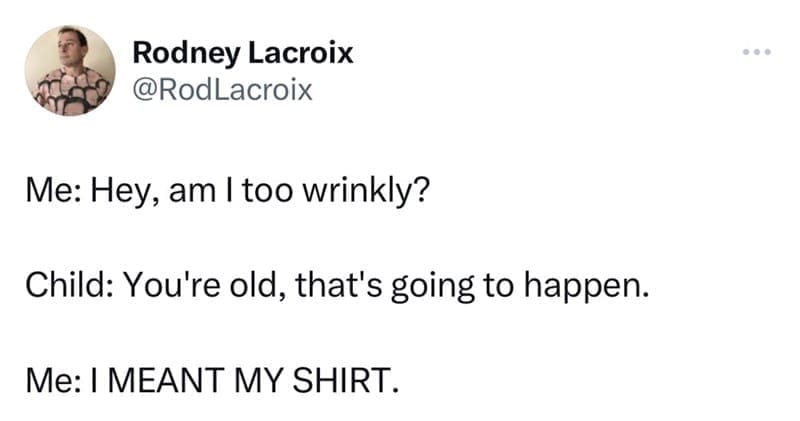Open the Rodney Lacroix display name link
This screenshot has height=421, width=800.
coord(243,54)
